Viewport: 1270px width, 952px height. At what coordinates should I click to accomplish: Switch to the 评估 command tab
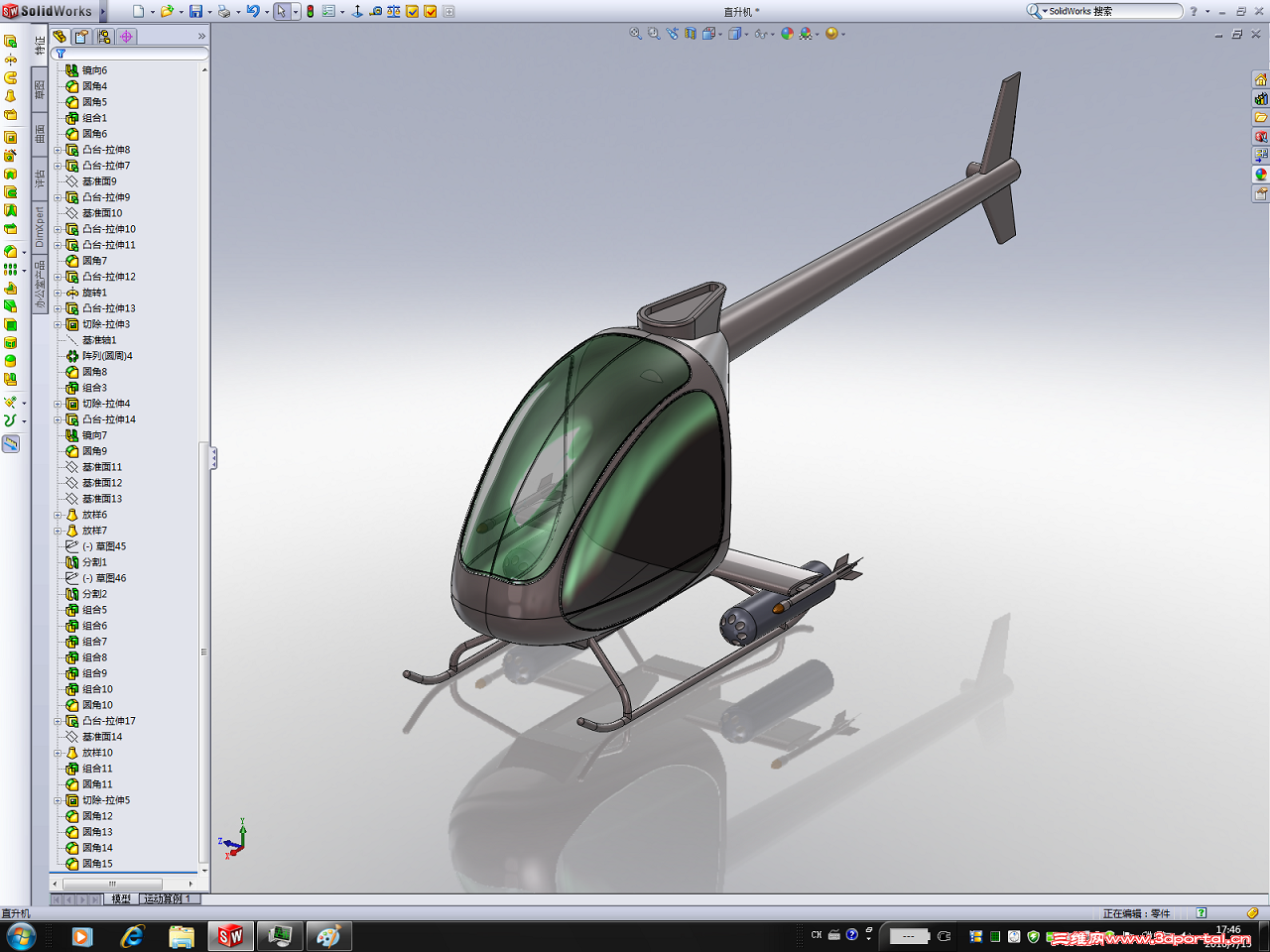click(x=40, y=178)
